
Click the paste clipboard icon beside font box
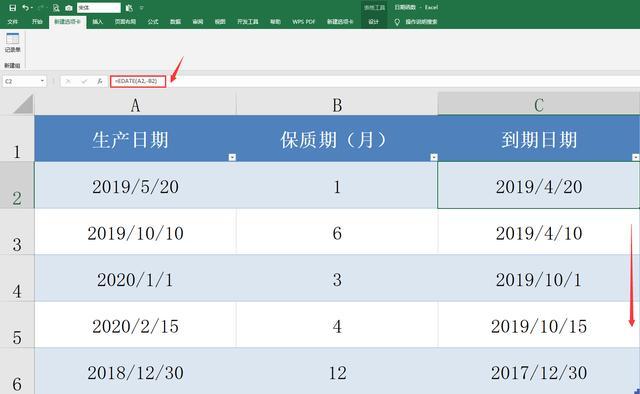(129, 8)
